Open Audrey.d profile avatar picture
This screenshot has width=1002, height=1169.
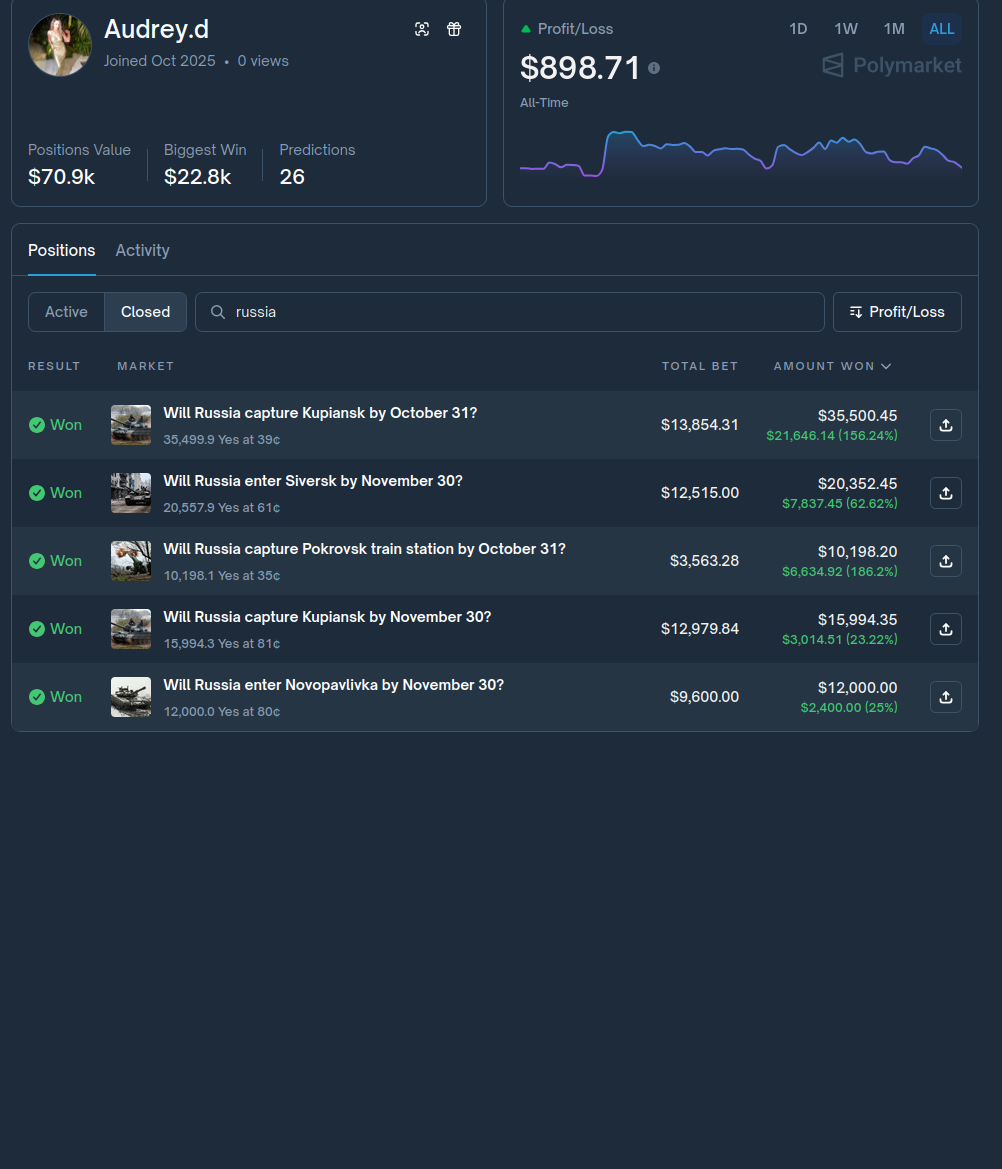click(x=60, y=45)
